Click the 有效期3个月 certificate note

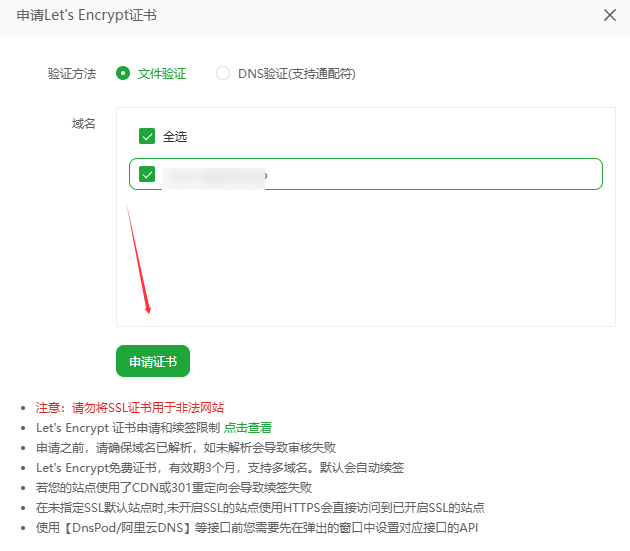219,467
